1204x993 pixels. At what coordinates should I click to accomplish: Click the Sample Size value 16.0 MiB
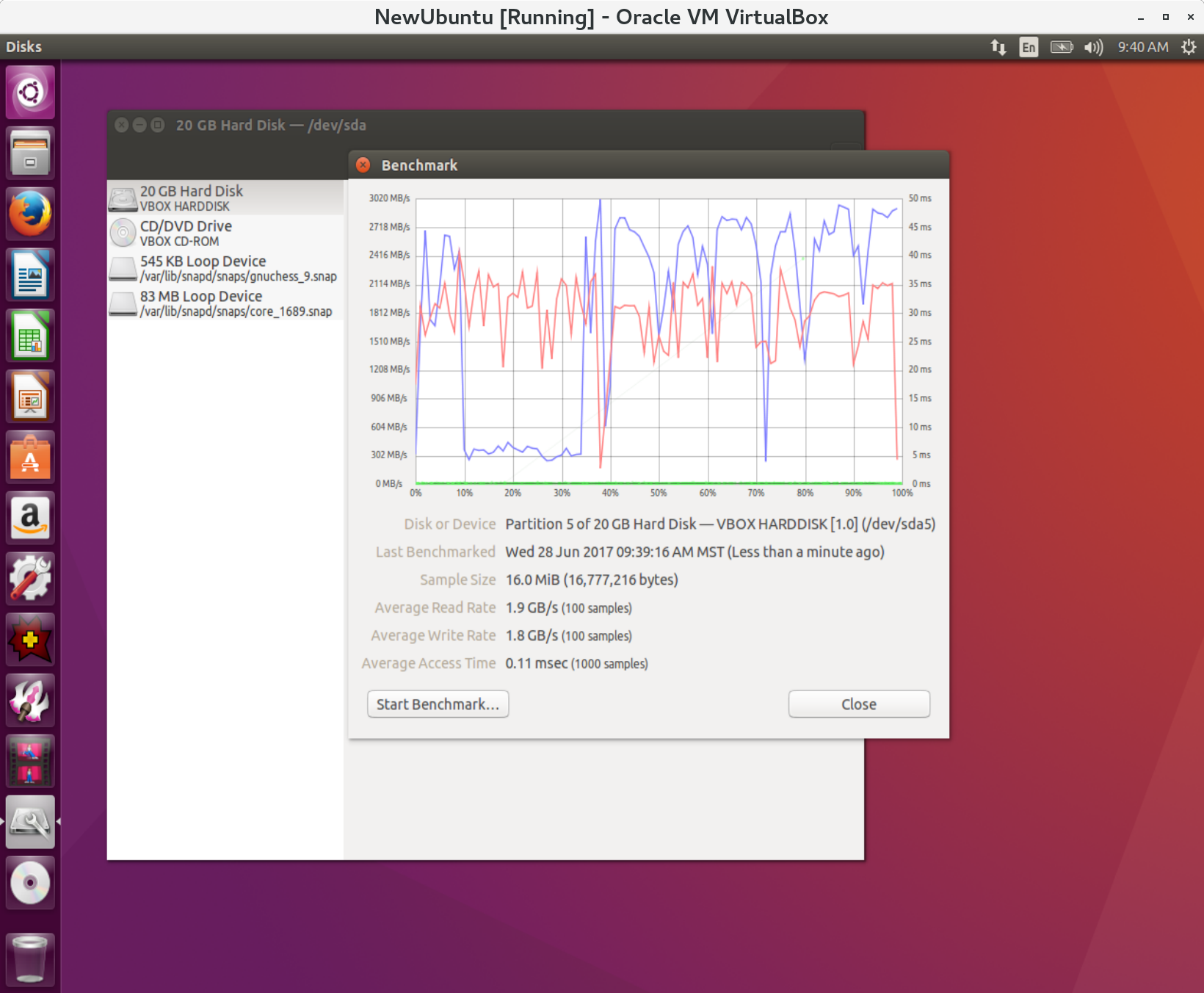pyautogui.click(x=592, y=580)
